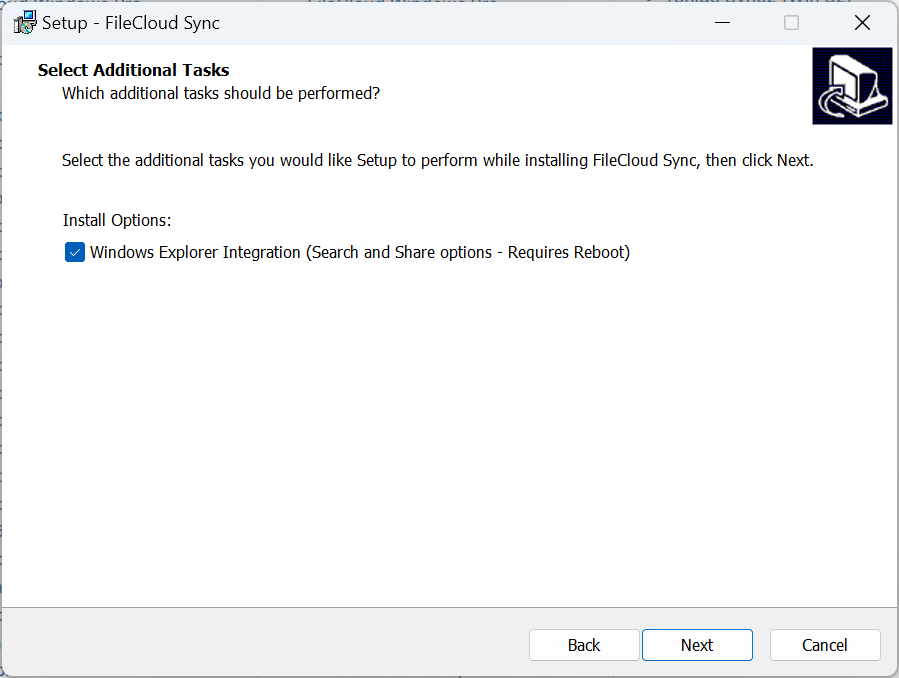The height and width of the screenshot is (678, 899).
Task: Abort installation using Cancel
Action: pos(825,645)
